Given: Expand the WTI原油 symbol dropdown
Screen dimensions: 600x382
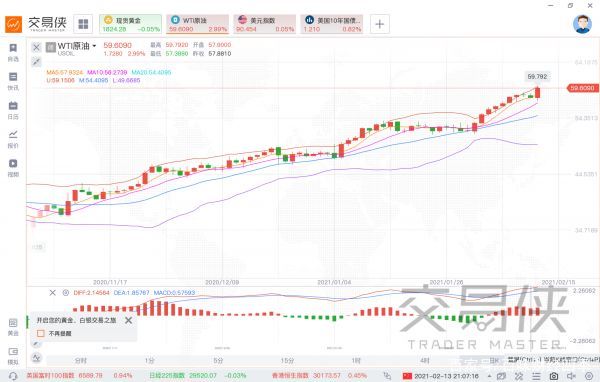Looking at the screenshot, I should click(x=94, y=46).
